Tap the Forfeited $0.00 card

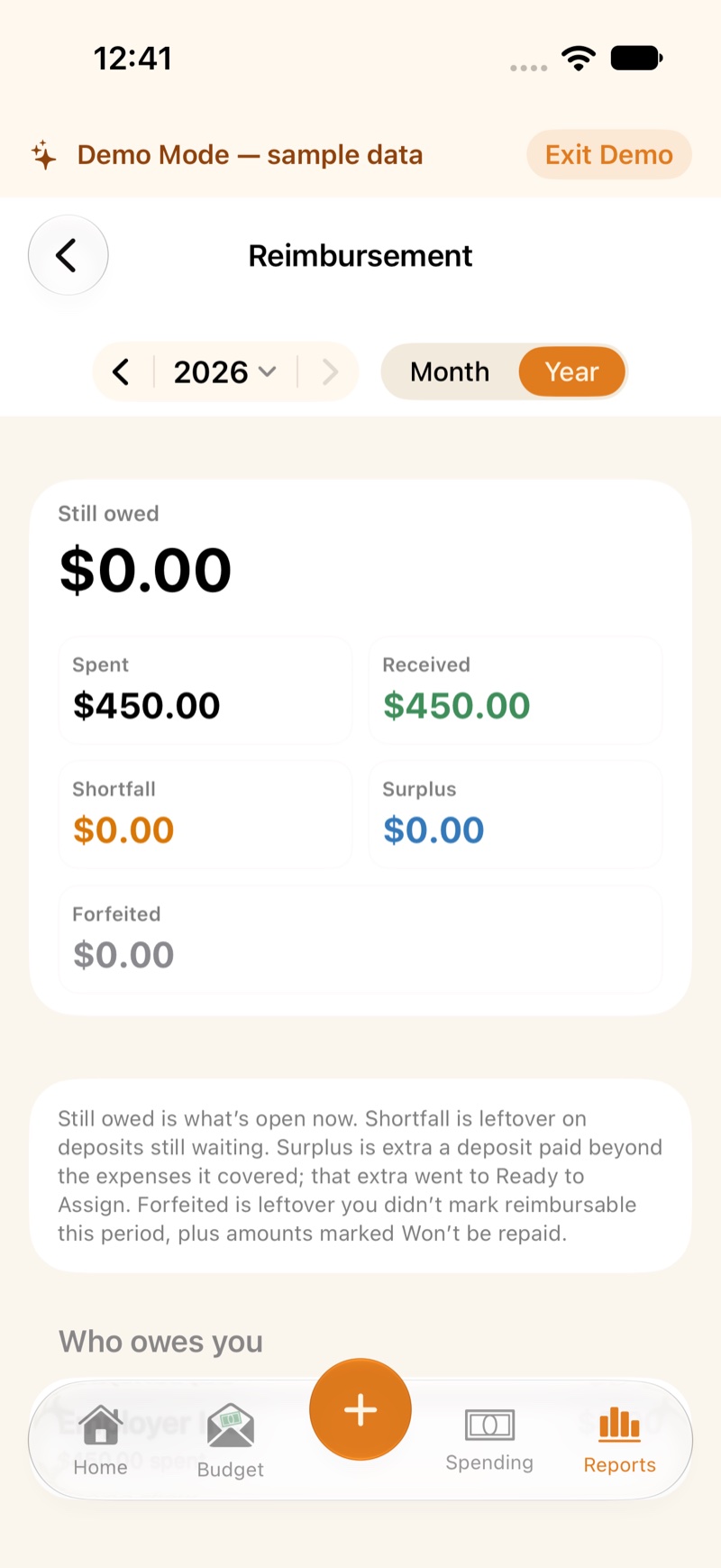[360, 940]
